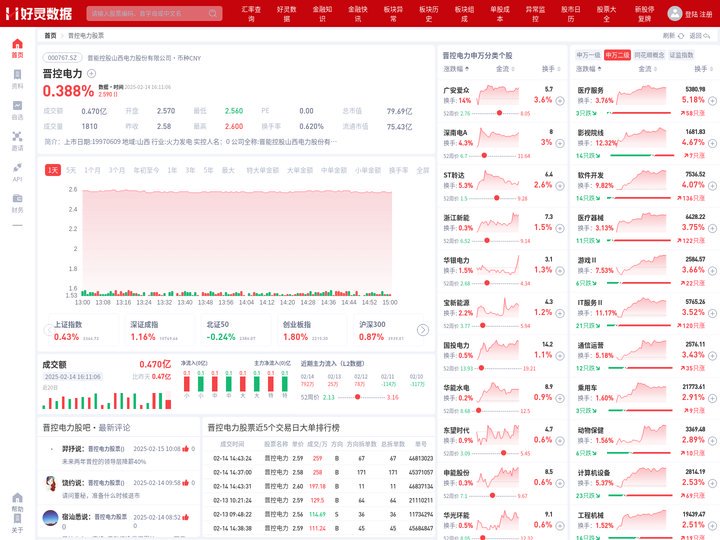Open the 金融知识 header menu
This screenshot has height=540, width=720.
tap(322, 14)
